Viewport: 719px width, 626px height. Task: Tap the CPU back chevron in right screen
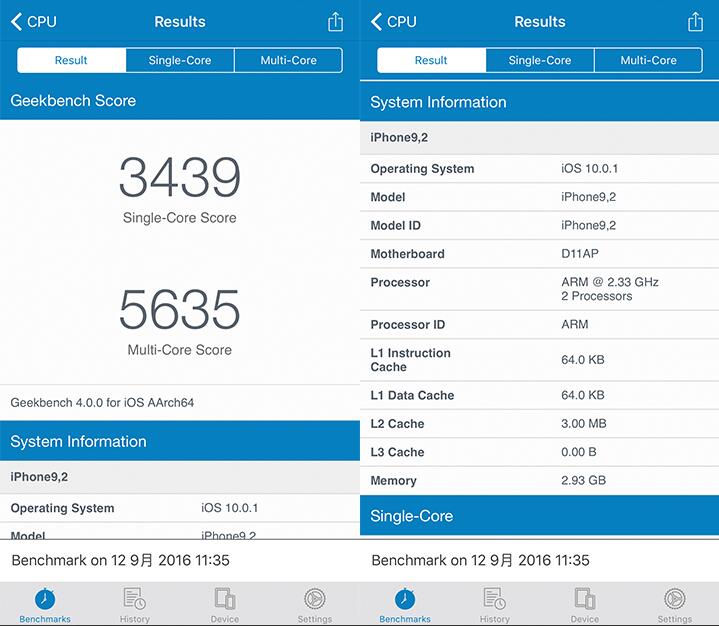click(376, 22)
